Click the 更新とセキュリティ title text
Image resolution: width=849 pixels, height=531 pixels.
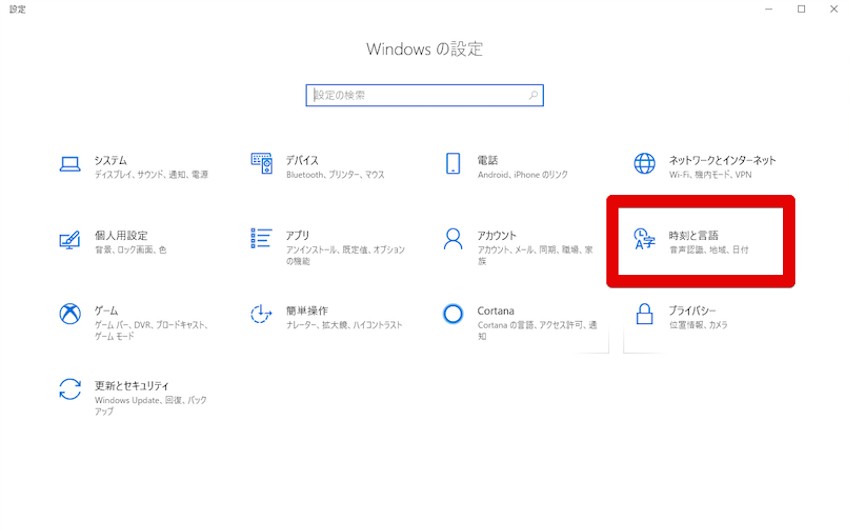(132, 385)
